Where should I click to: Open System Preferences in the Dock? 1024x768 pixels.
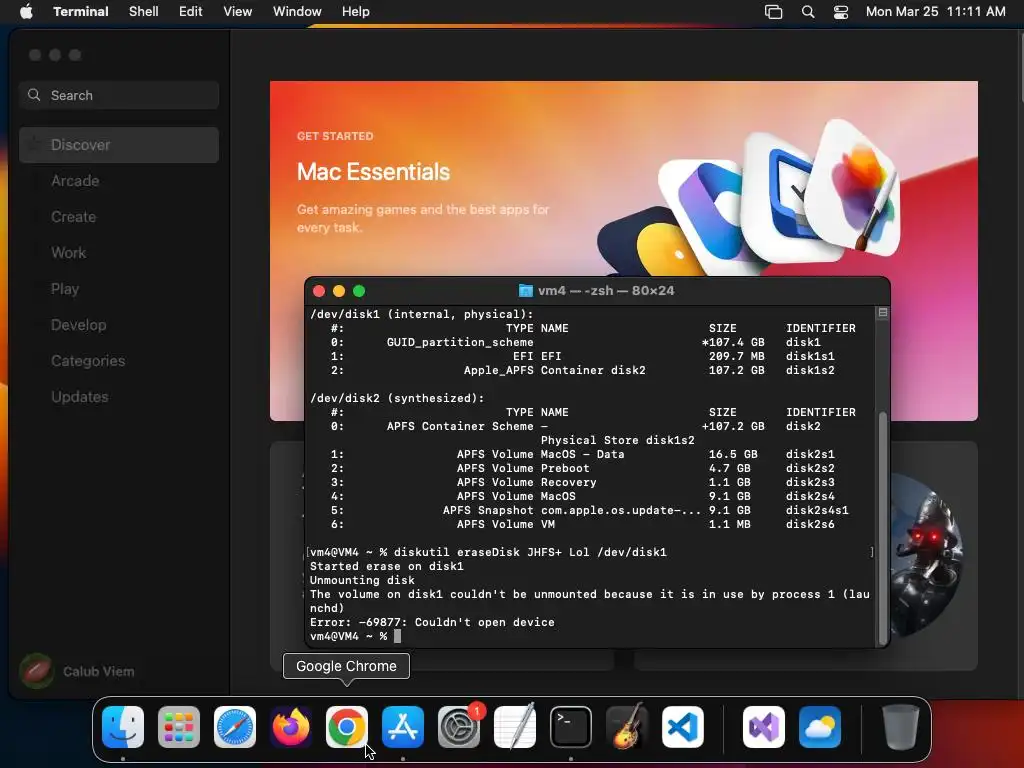[459, 727]
